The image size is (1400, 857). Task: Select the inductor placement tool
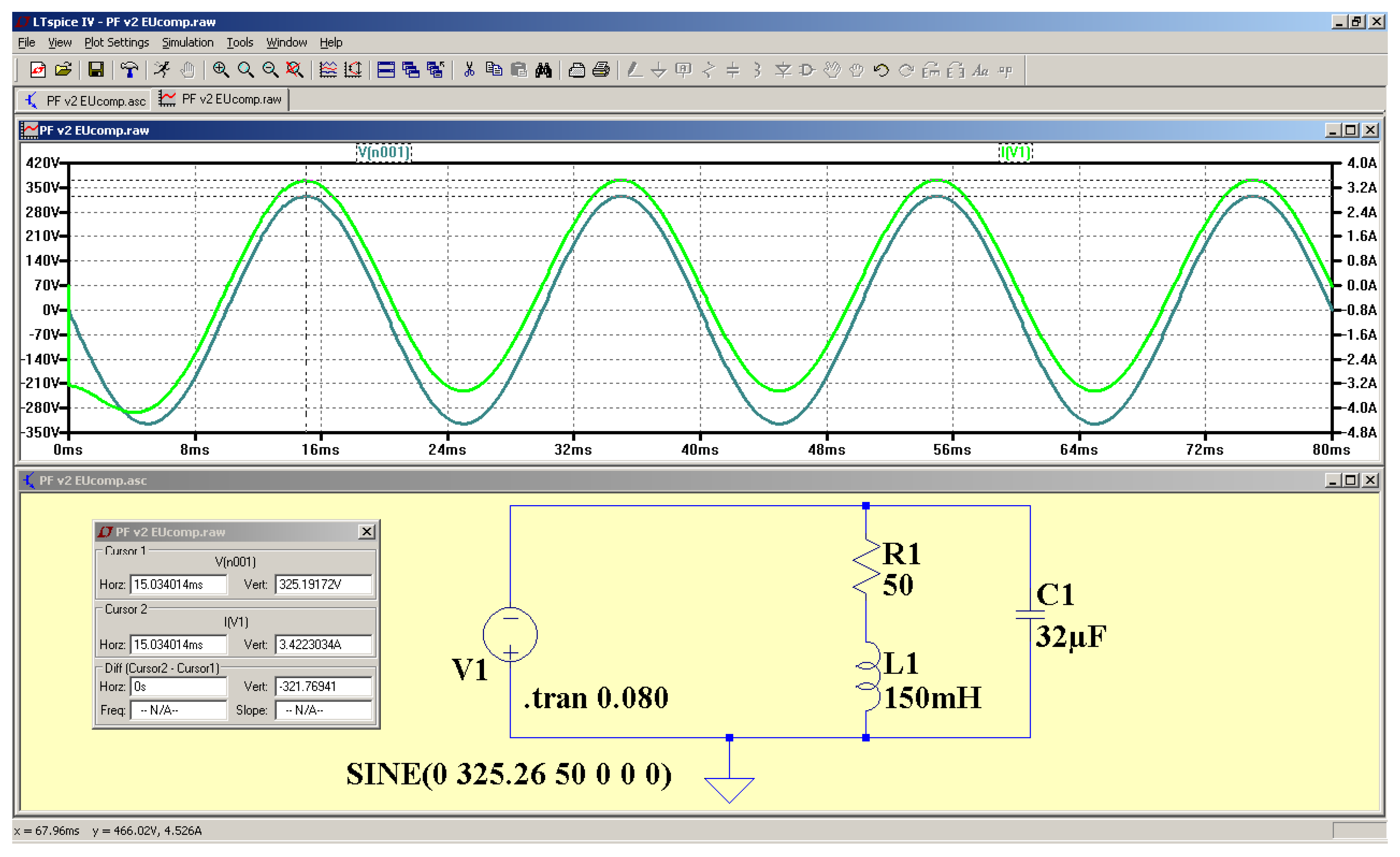pyautogui.click(x=757, y=70)
